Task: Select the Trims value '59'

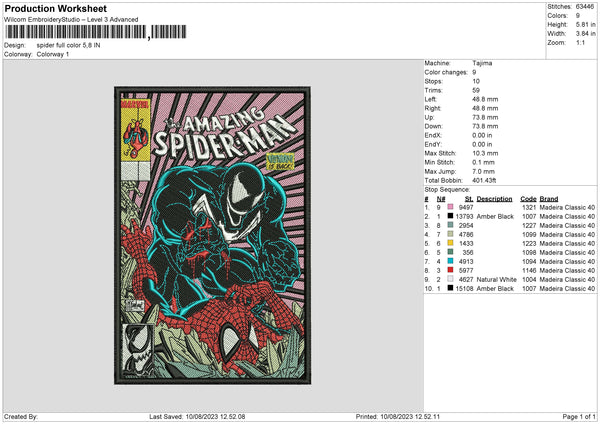Action: point(476,90)
